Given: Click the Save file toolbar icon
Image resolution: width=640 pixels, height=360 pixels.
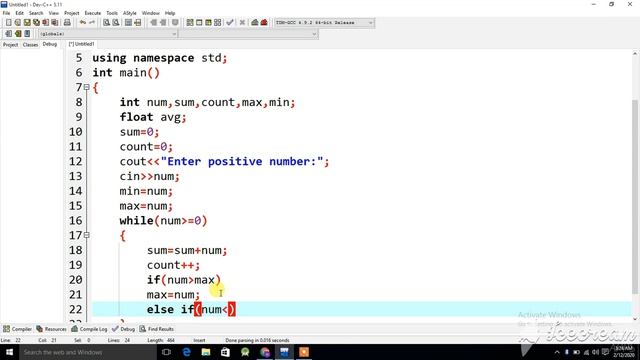Looking at the screenshot, I should [27, 22].
